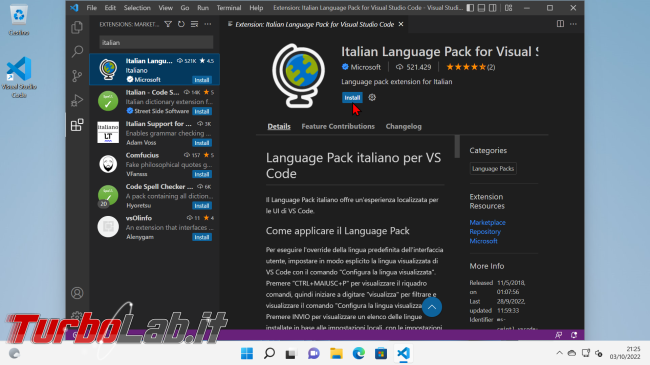
Task: Click the filter extensions funnel icon
Action: (168, 24)
